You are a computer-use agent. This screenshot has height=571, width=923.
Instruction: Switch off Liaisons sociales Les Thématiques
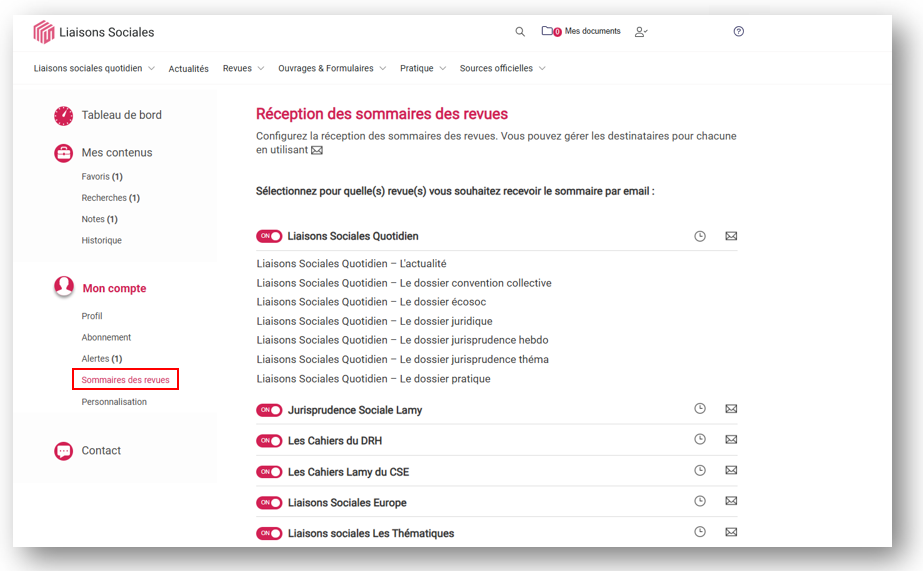pyautogui.click(x=269, y=533)
